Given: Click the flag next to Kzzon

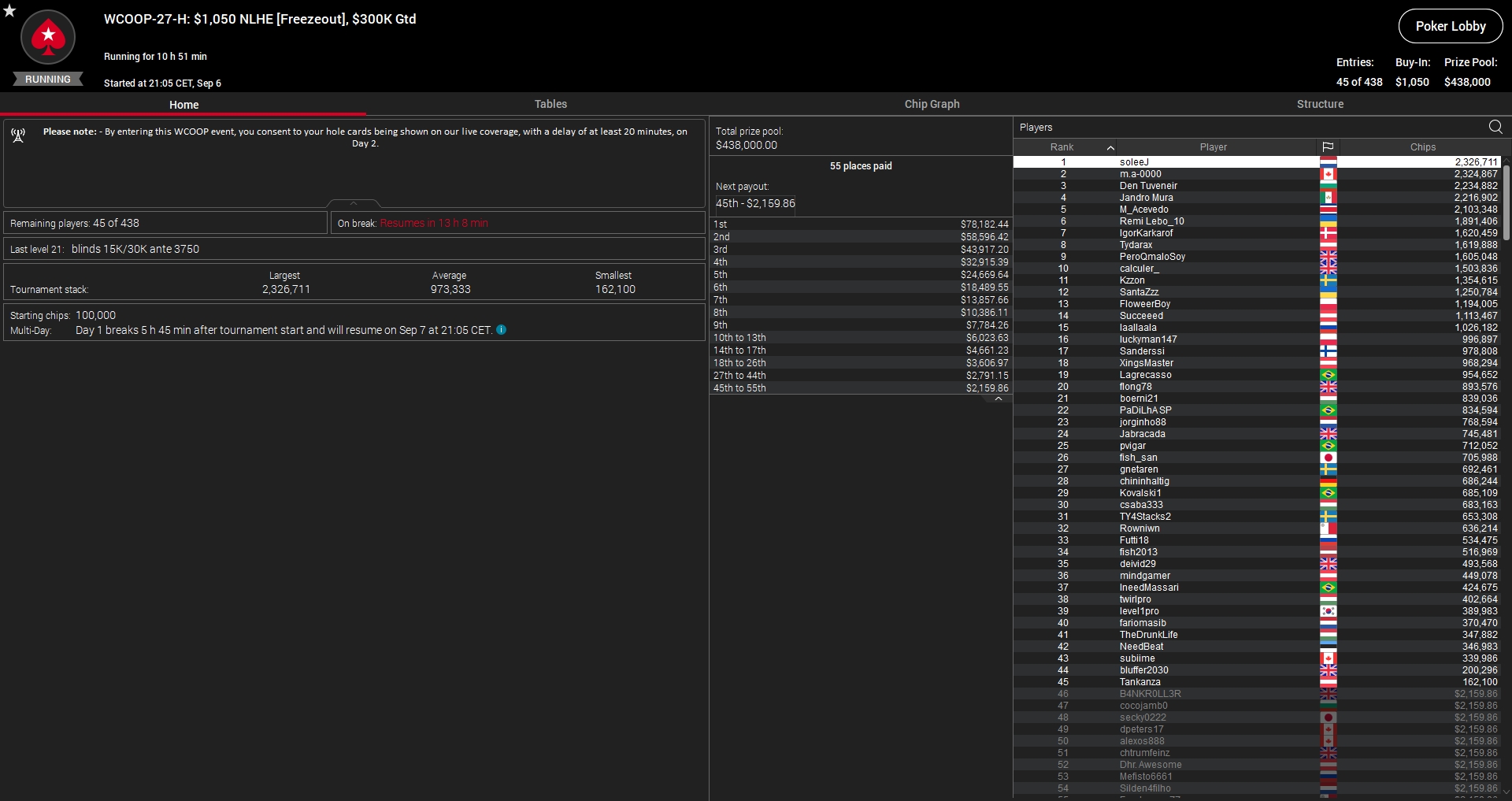Looking at the screenshot, I should pos(1329,280).
